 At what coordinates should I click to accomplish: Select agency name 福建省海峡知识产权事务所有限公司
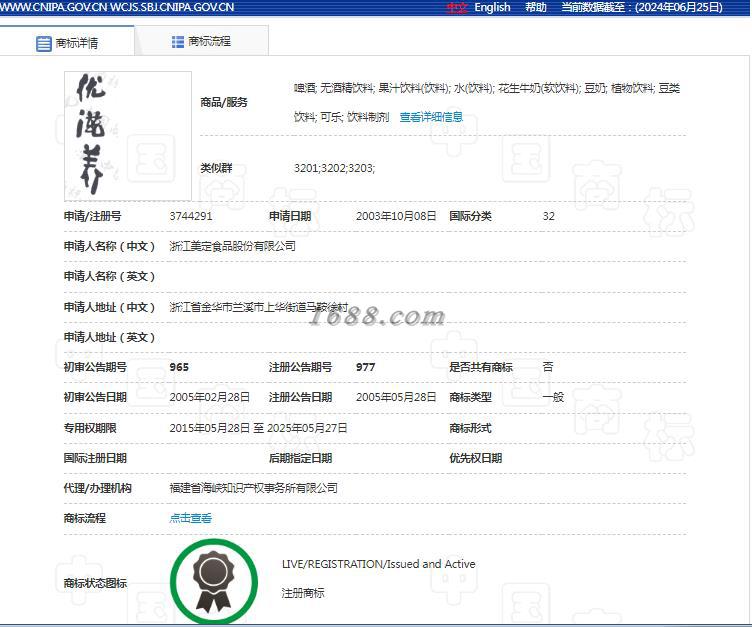coord(253,488)
